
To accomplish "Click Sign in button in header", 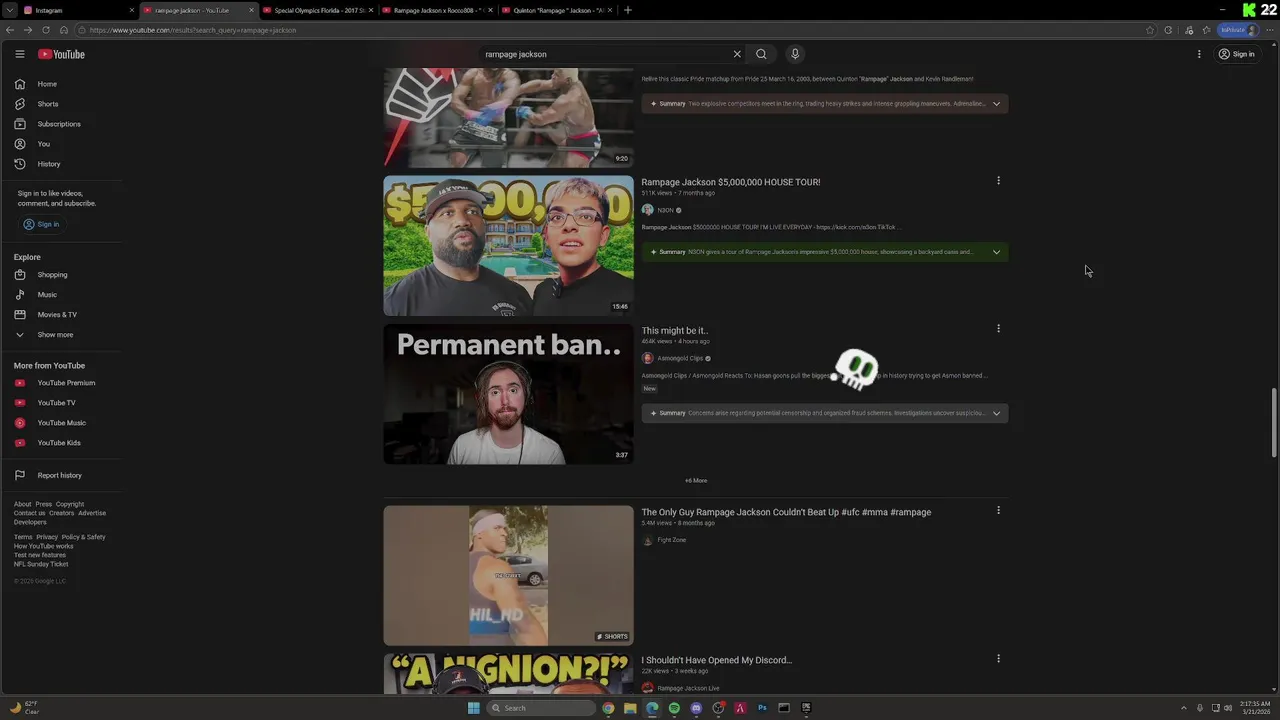I will point(1236,54).
